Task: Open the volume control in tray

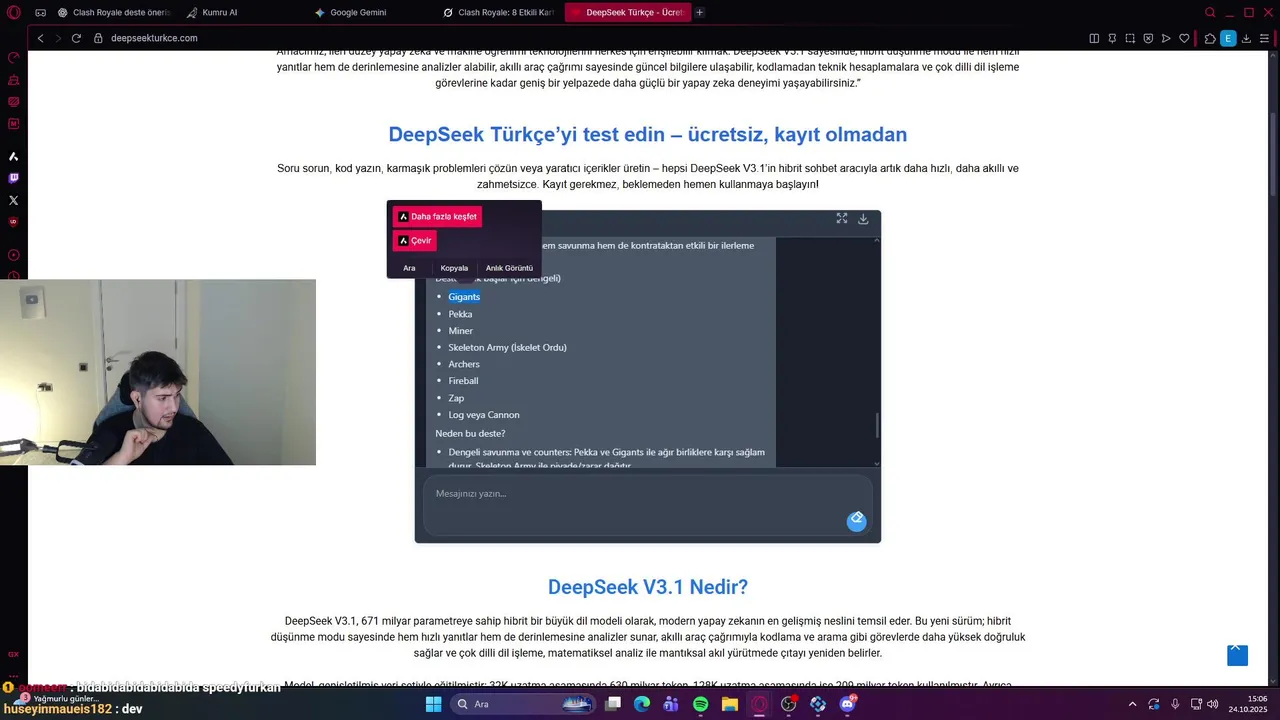Action: 1212,704
